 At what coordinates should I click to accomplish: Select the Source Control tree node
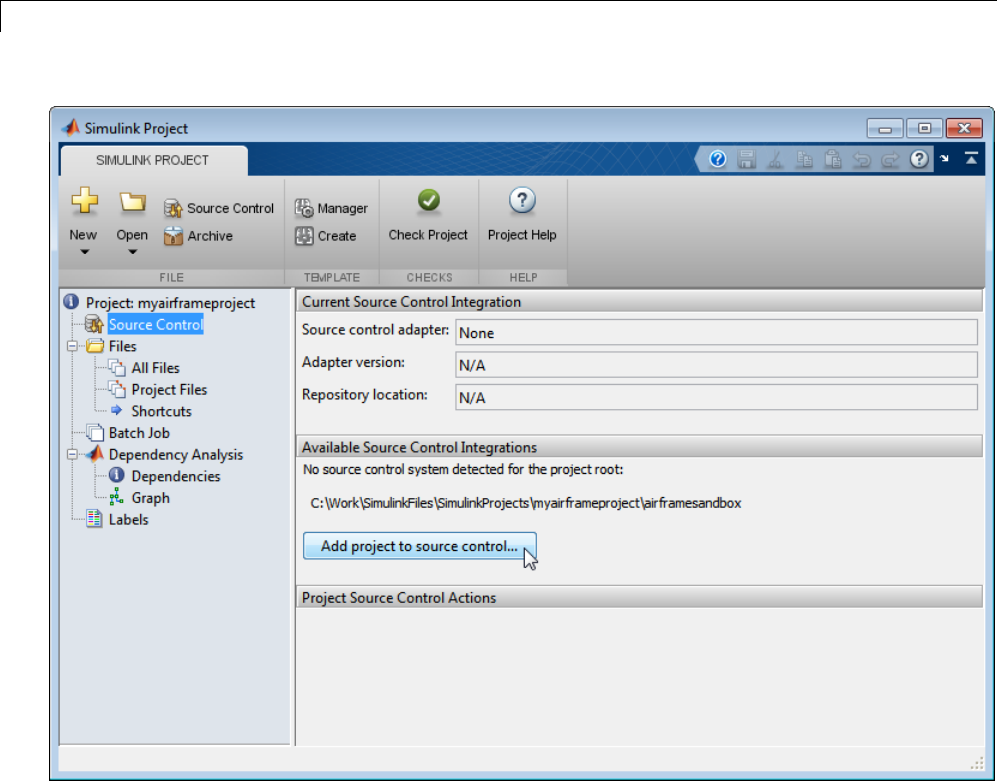tap(156, 324)
